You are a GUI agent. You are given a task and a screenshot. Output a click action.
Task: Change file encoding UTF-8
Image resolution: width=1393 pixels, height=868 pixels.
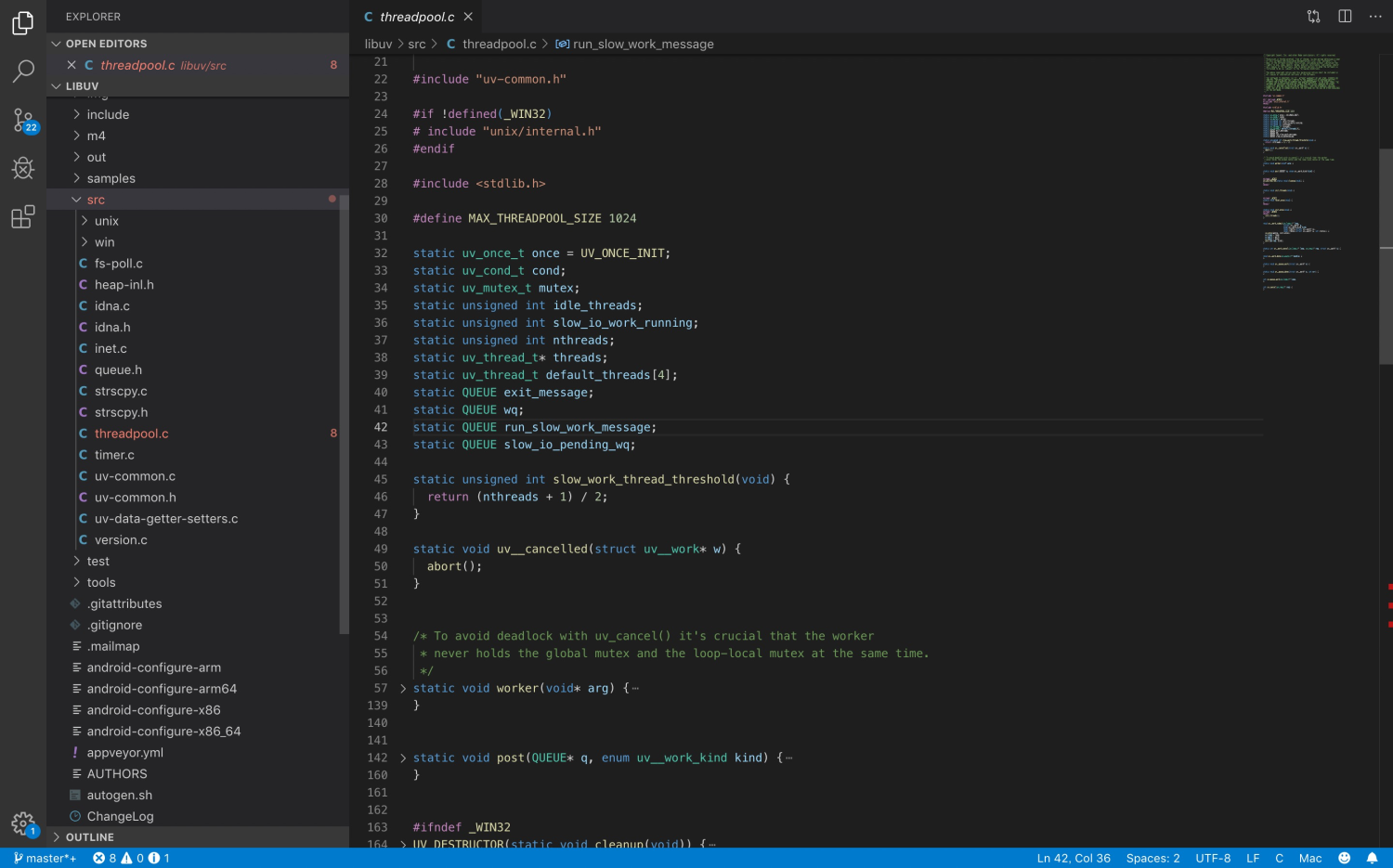[x=1213, y=858]
